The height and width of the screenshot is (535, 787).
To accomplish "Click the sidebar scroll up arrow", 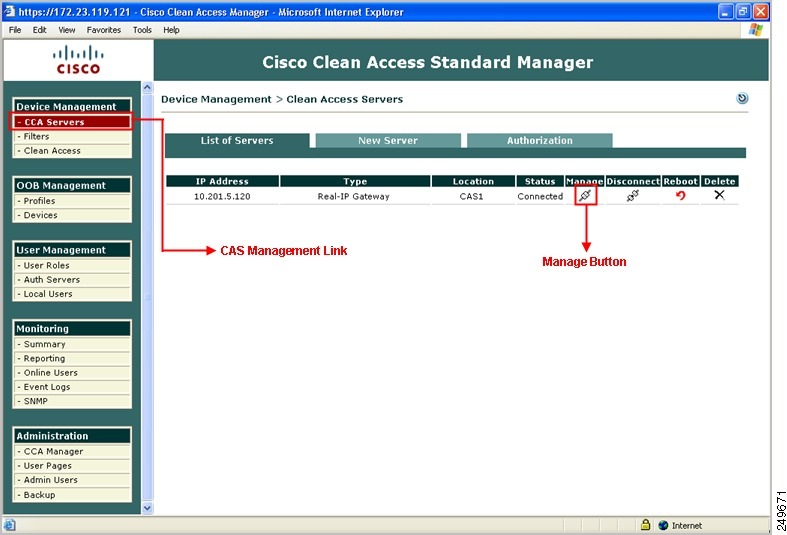I will [x=147, y=87].
